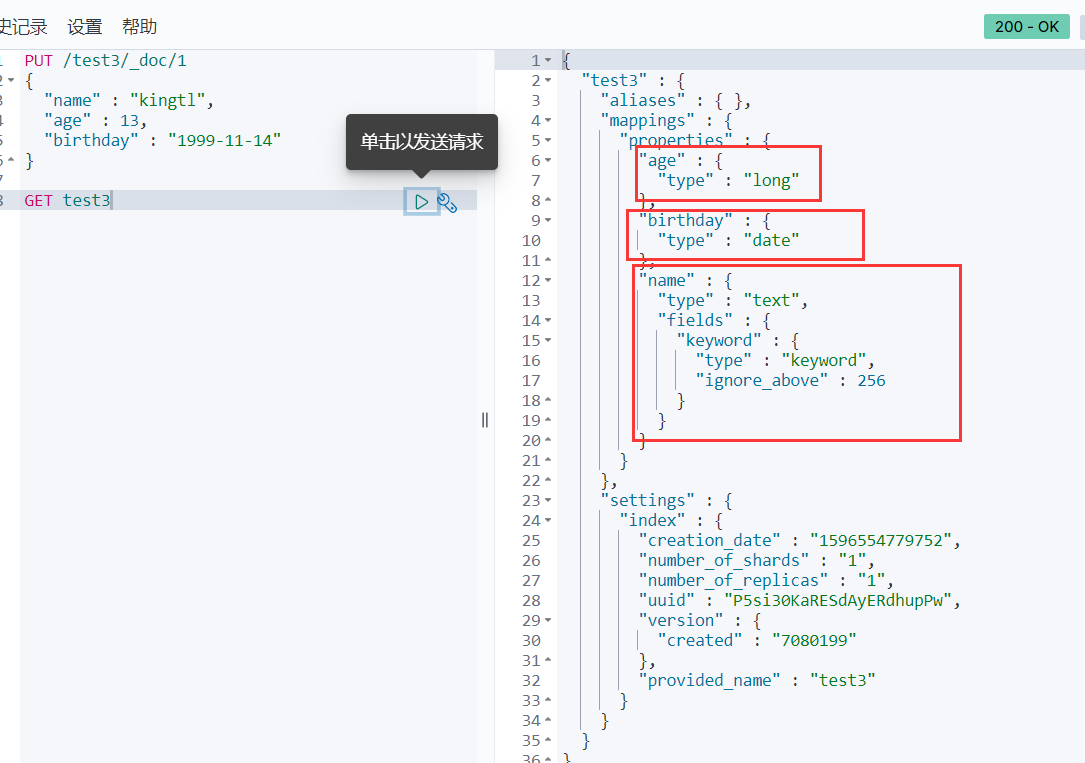Open the 历史记录 history menu
The height and width of the screenshot is (763, 1085).
click(22, 27)
